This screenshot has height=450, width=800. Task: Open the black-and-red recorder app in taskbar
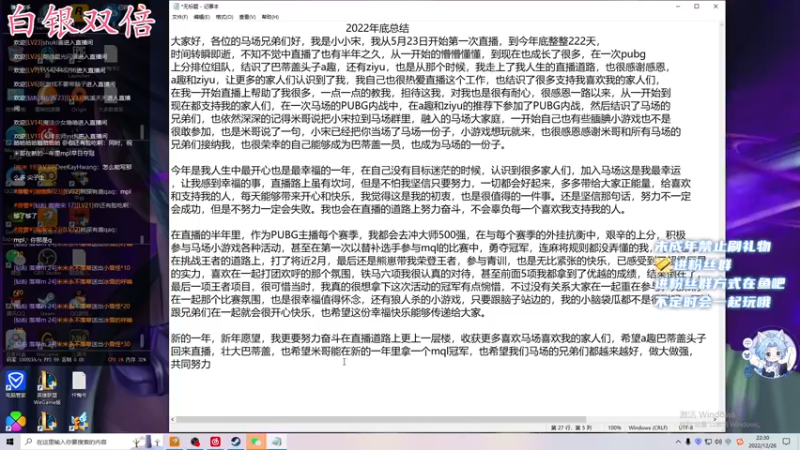[x=195, y=441]
